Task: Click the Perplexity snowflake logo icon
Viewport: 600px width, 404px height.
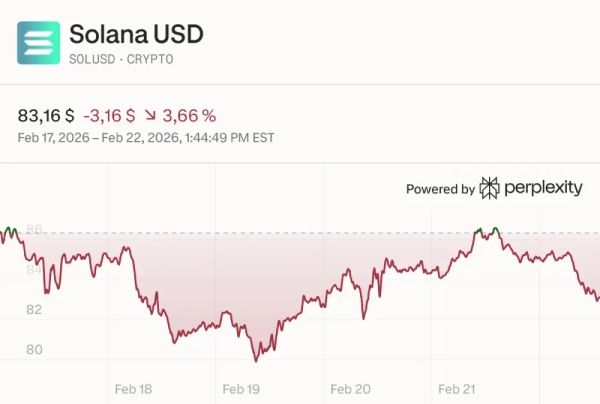Action: [x=490, y=188]
